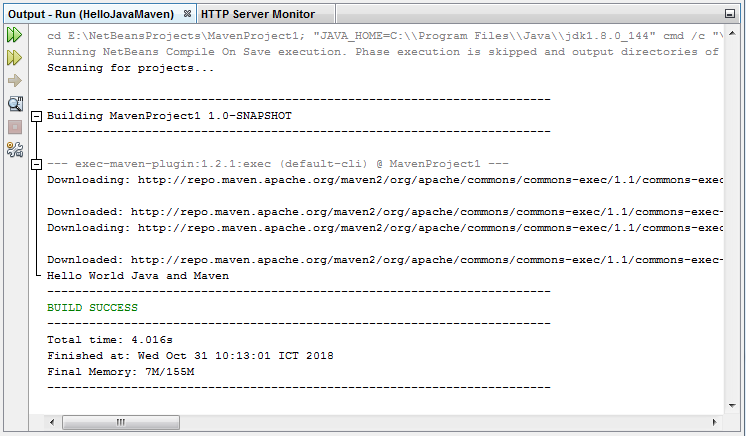746x436 pixels.
Task: Close the Output Run tab with X
Action: pos(187,14)
